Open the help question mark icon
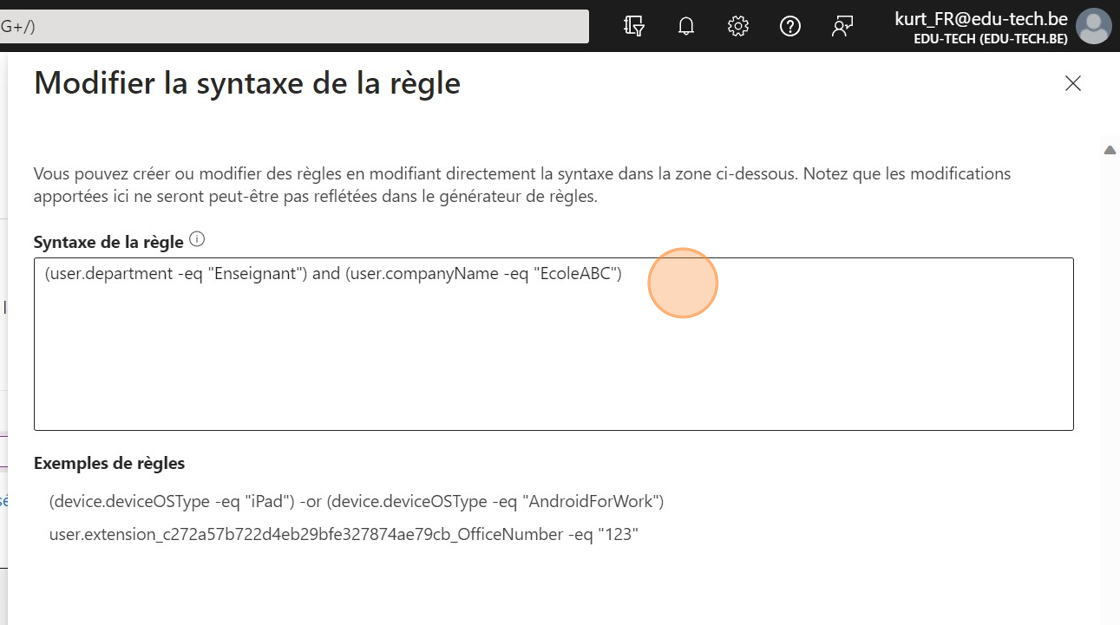This screenshot has height=625, width=1120. point(790,26)
